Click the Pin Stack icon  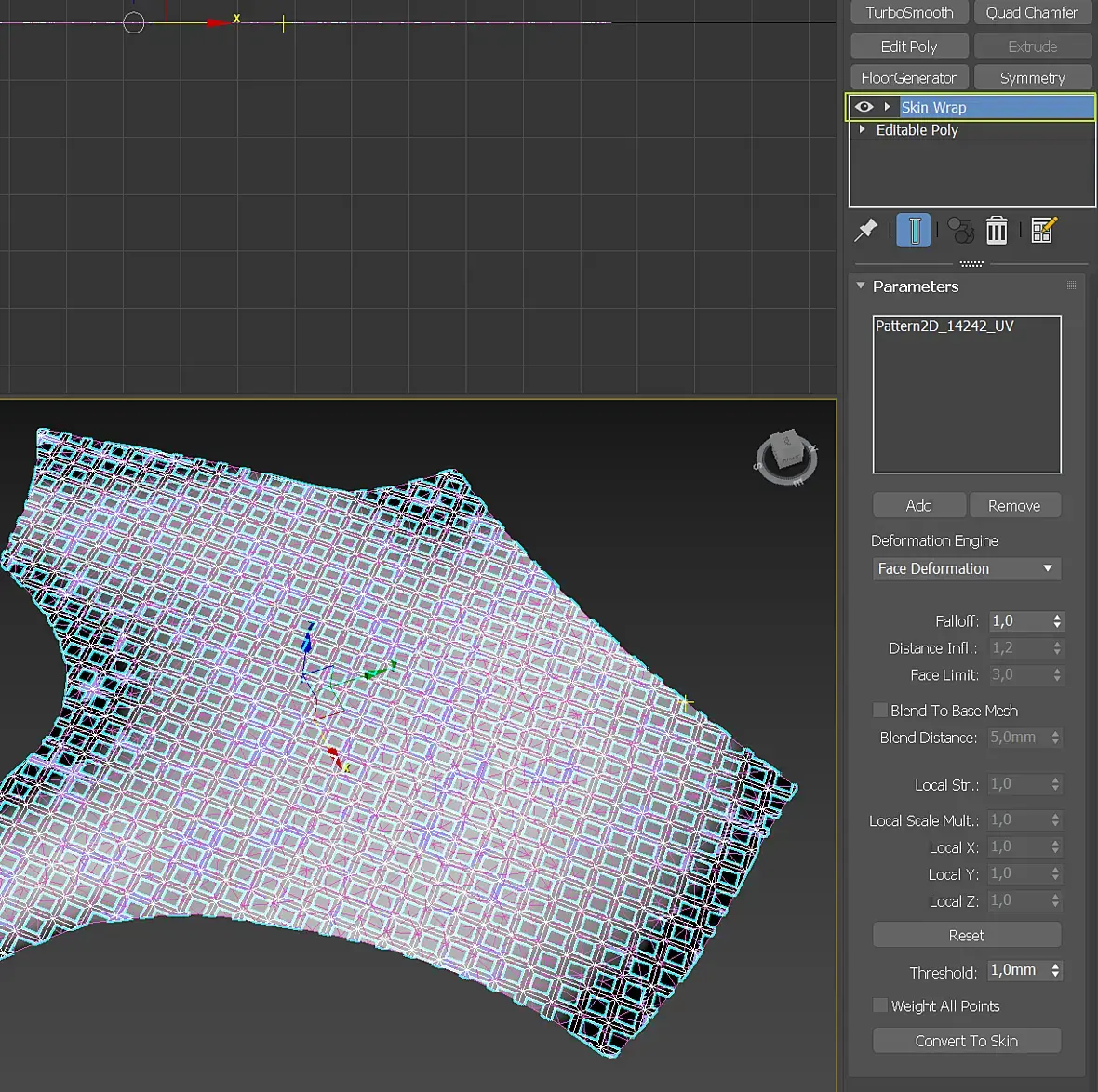point(866,230)
